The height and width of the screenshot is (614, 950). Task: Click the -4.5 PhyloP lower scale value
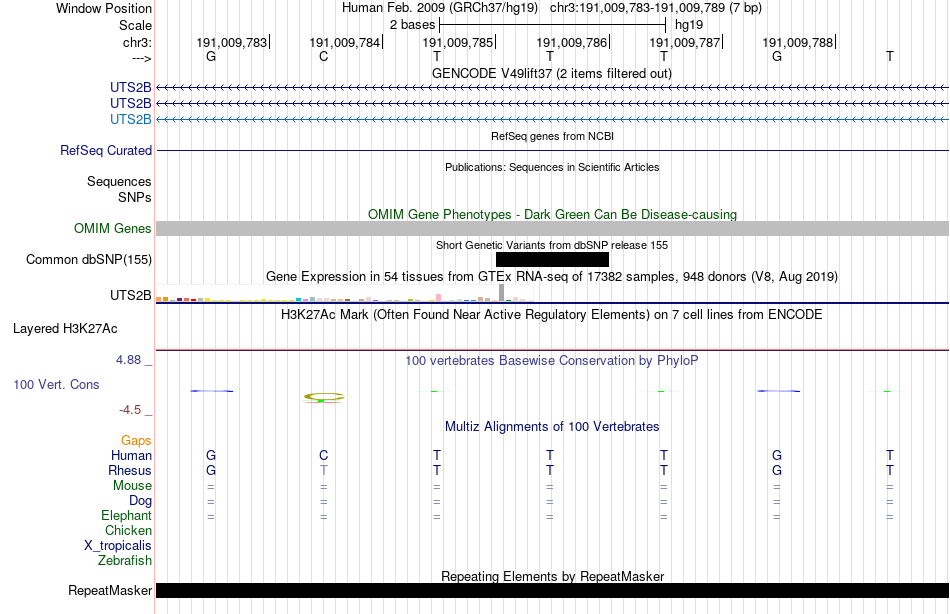(130, 410)
